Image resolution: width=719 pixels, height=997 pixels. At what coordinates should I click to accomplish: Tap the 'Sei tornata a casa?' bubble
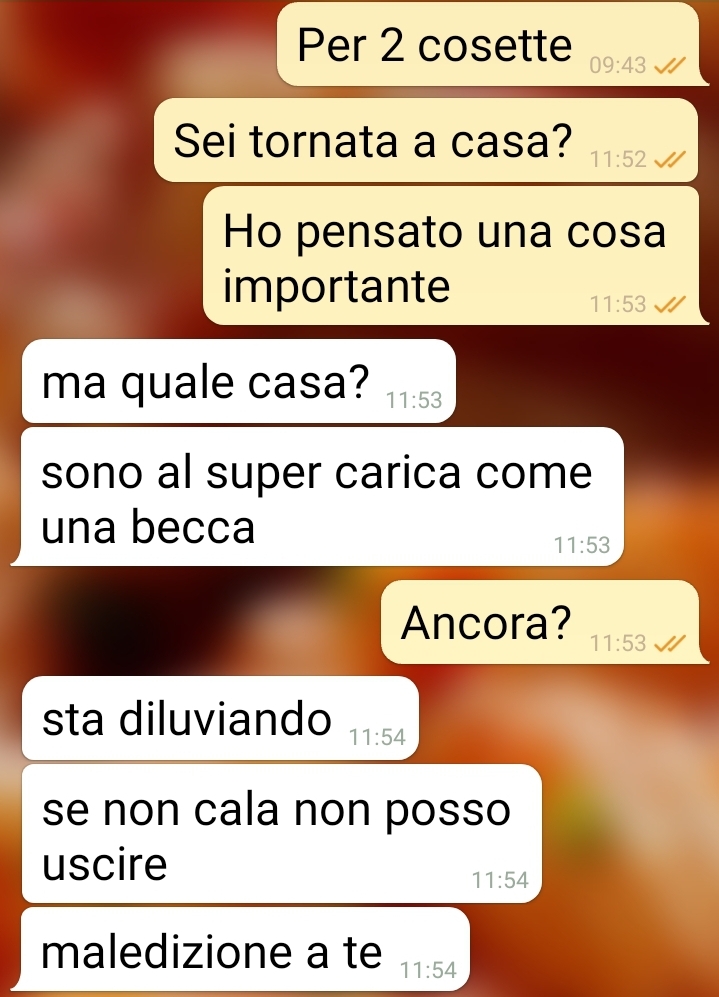(427, 140)
